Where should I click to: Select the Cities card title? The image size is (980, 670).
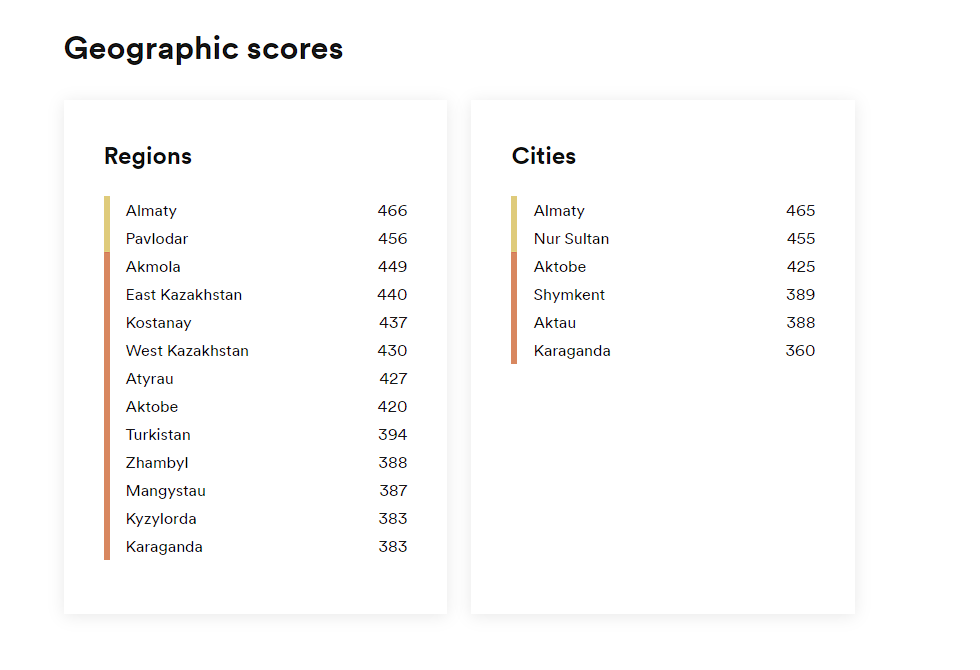(x=544, y=156)
